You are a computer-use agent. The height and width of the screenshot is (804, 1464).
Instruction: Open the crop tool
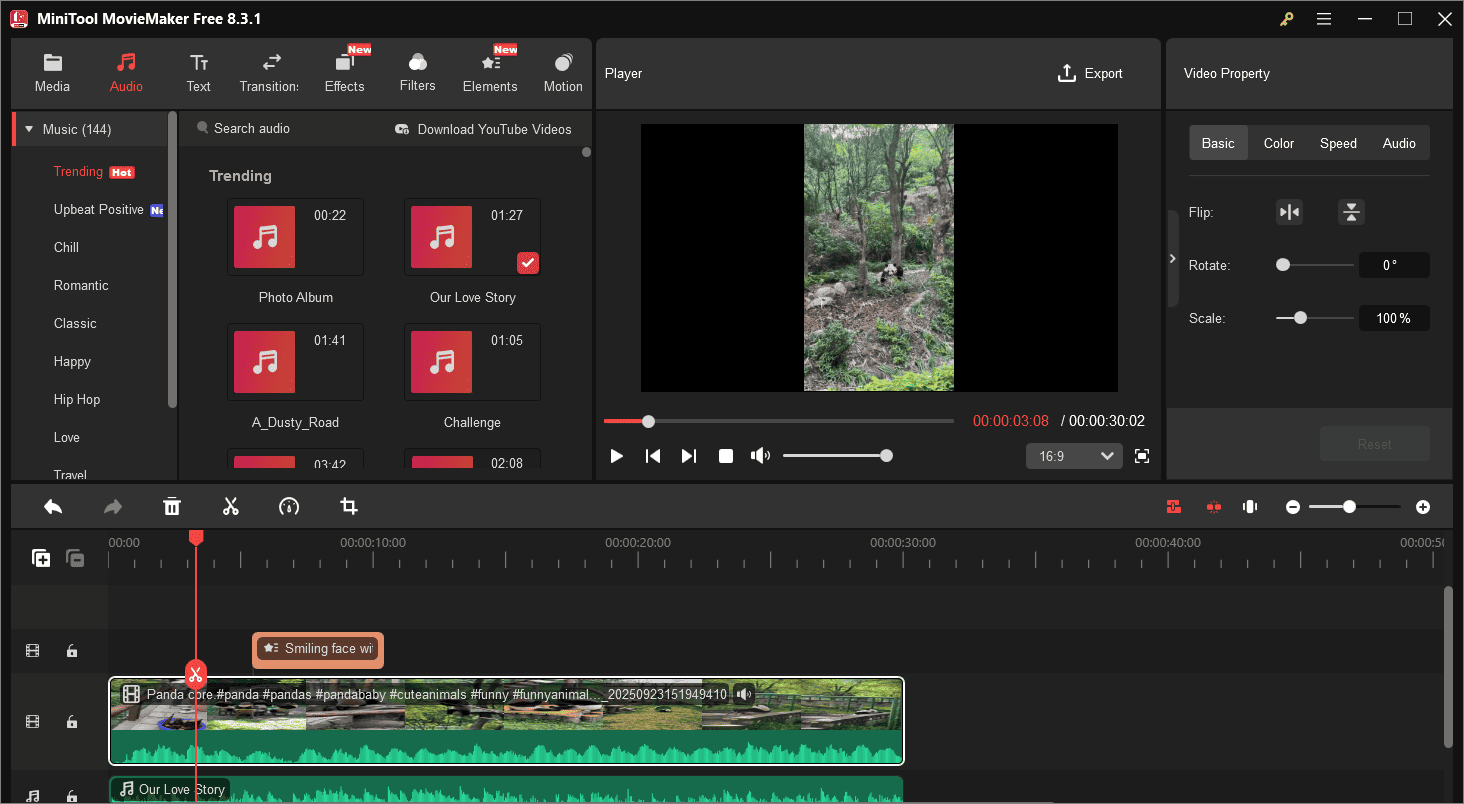[x=349, y=507]
